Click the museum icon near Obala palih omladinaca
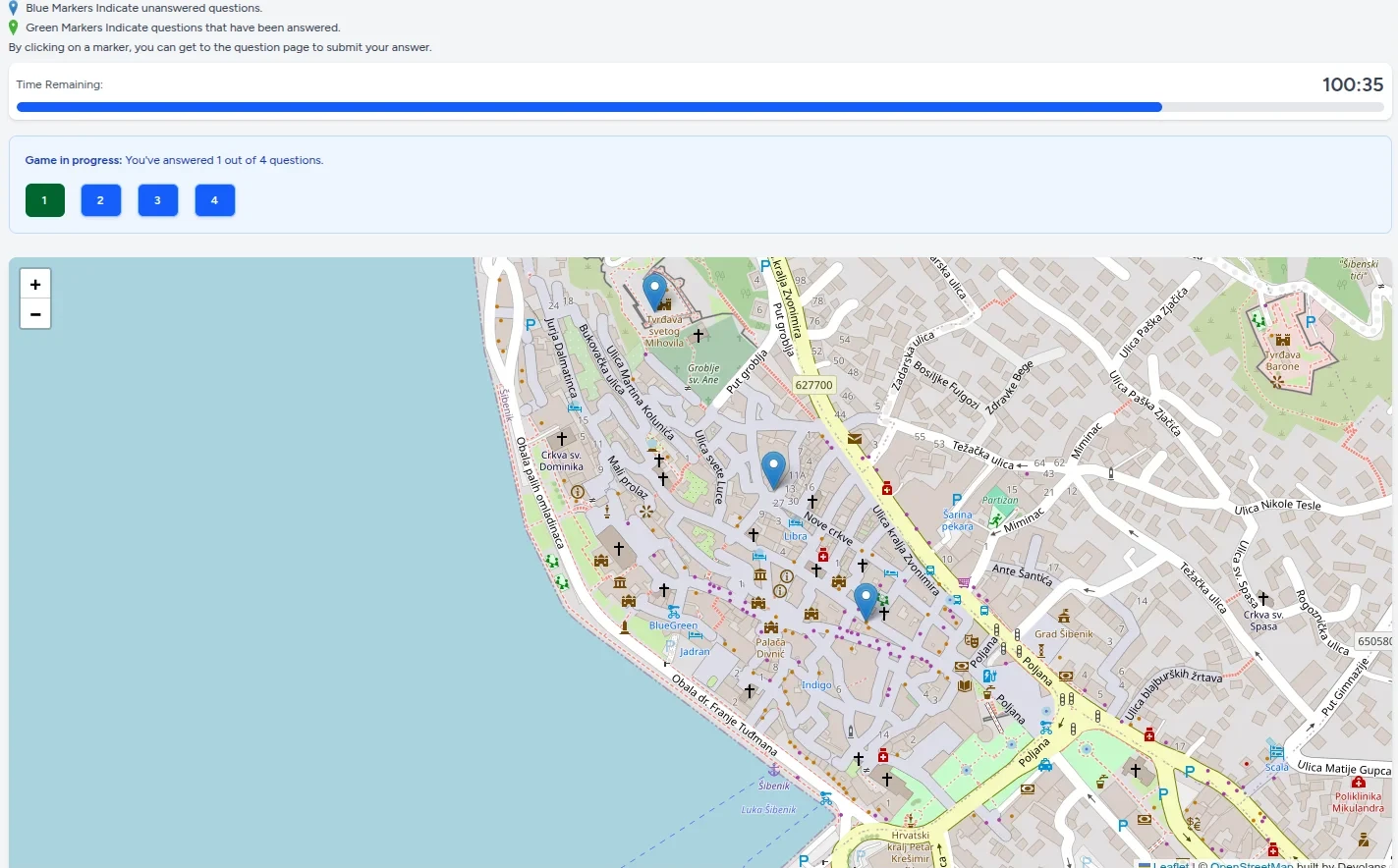This screenshot has width=1398, height=868. (x=620, y=582)
